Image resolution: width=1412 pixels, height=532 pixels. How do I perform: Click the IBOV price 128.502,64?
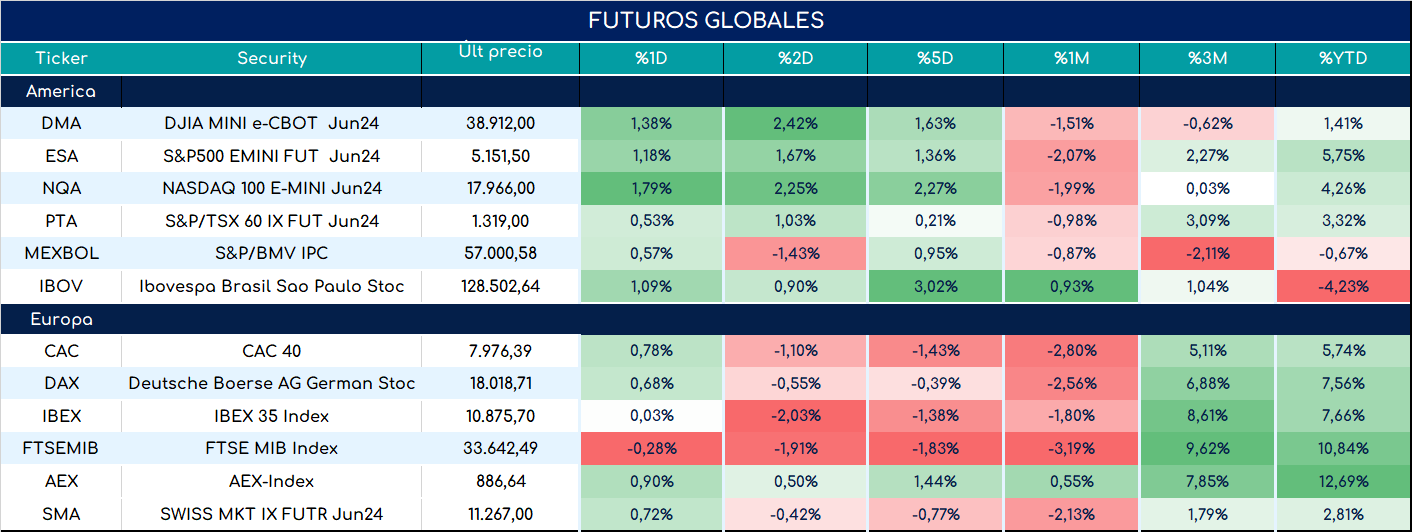(500, 286)
